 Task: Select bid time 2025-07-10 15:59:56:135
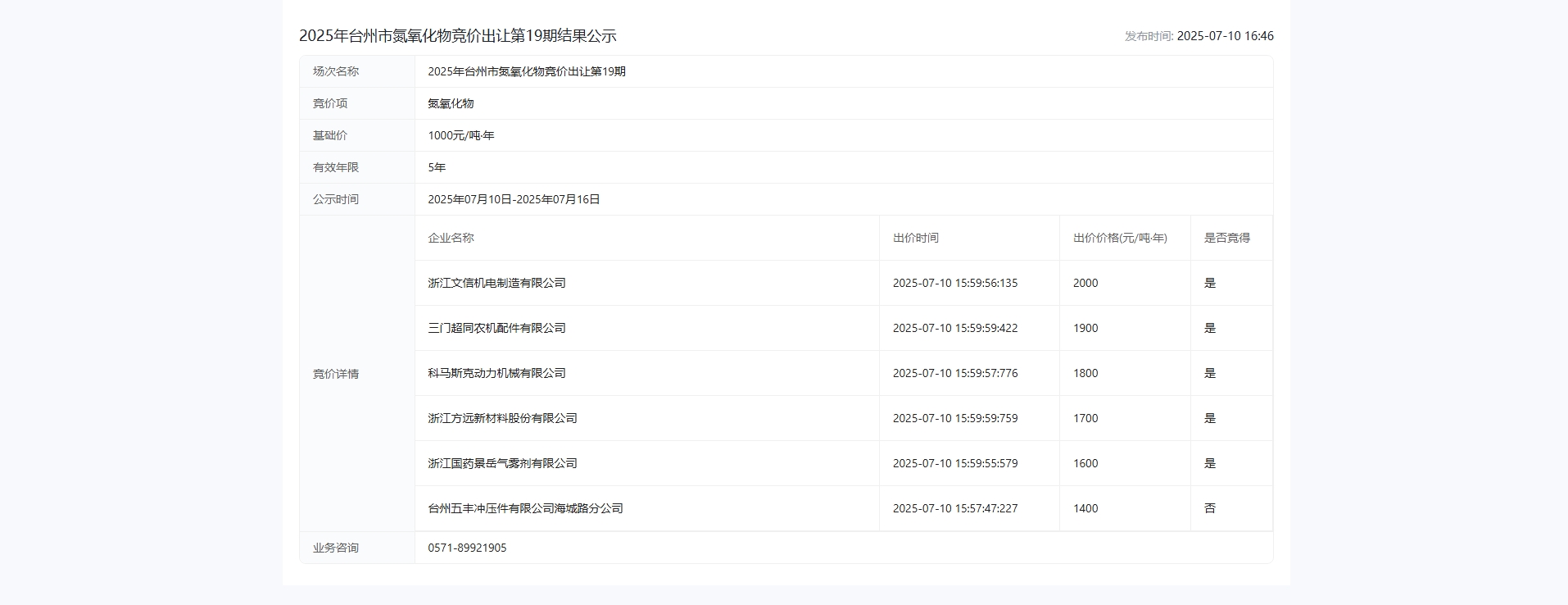(955, 283)
